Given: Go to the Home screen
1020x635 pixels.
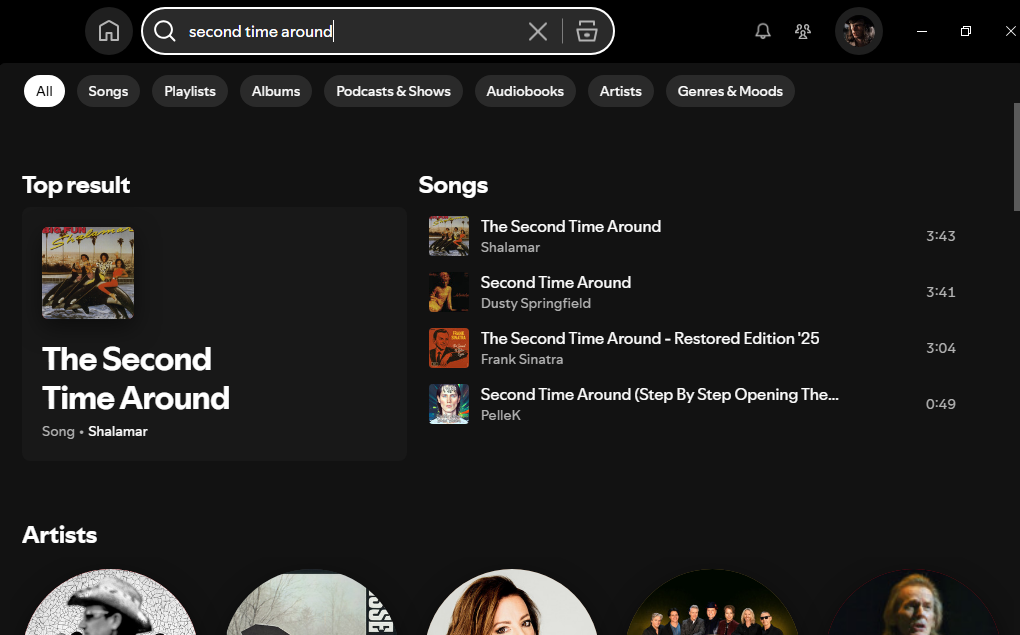Looking at the screenshot, I should (x=109, y=31).
